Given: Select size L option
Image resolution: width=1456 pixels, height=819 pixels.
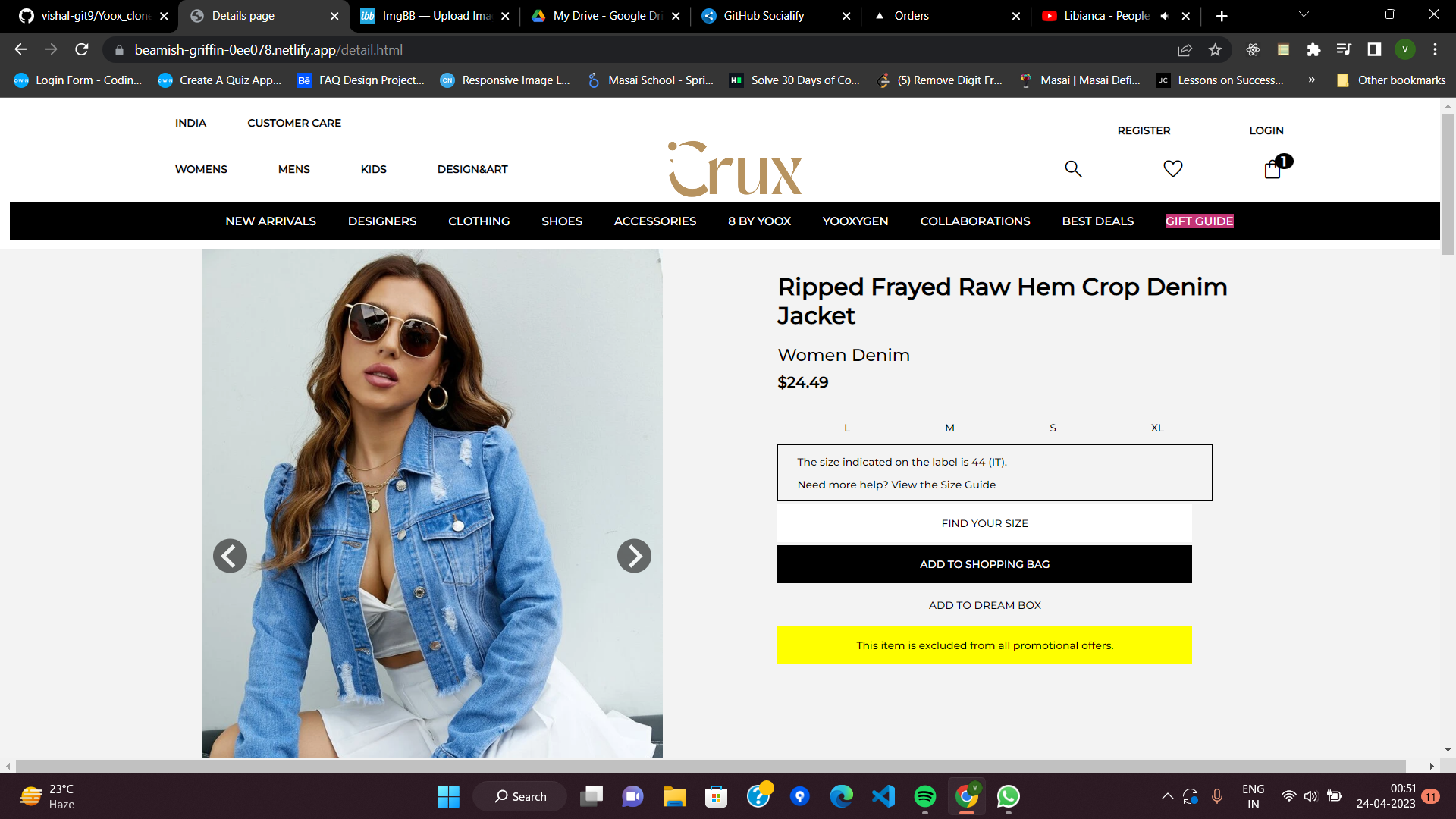Looking at the screenshot, I should pyautogui.click(x=847, y=428).
